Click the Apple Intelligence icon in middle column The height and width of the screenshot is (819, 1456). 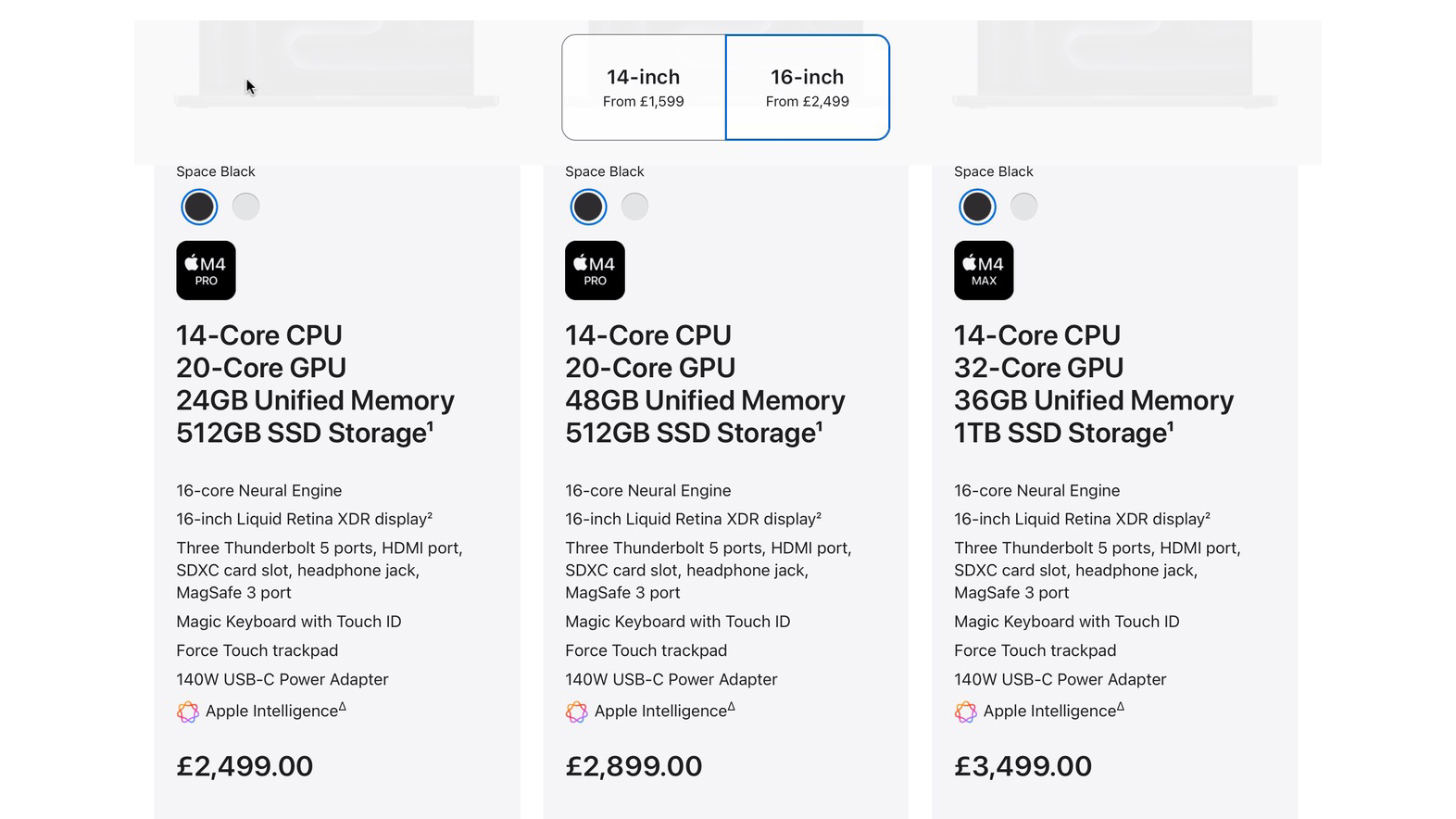point(578,712)
